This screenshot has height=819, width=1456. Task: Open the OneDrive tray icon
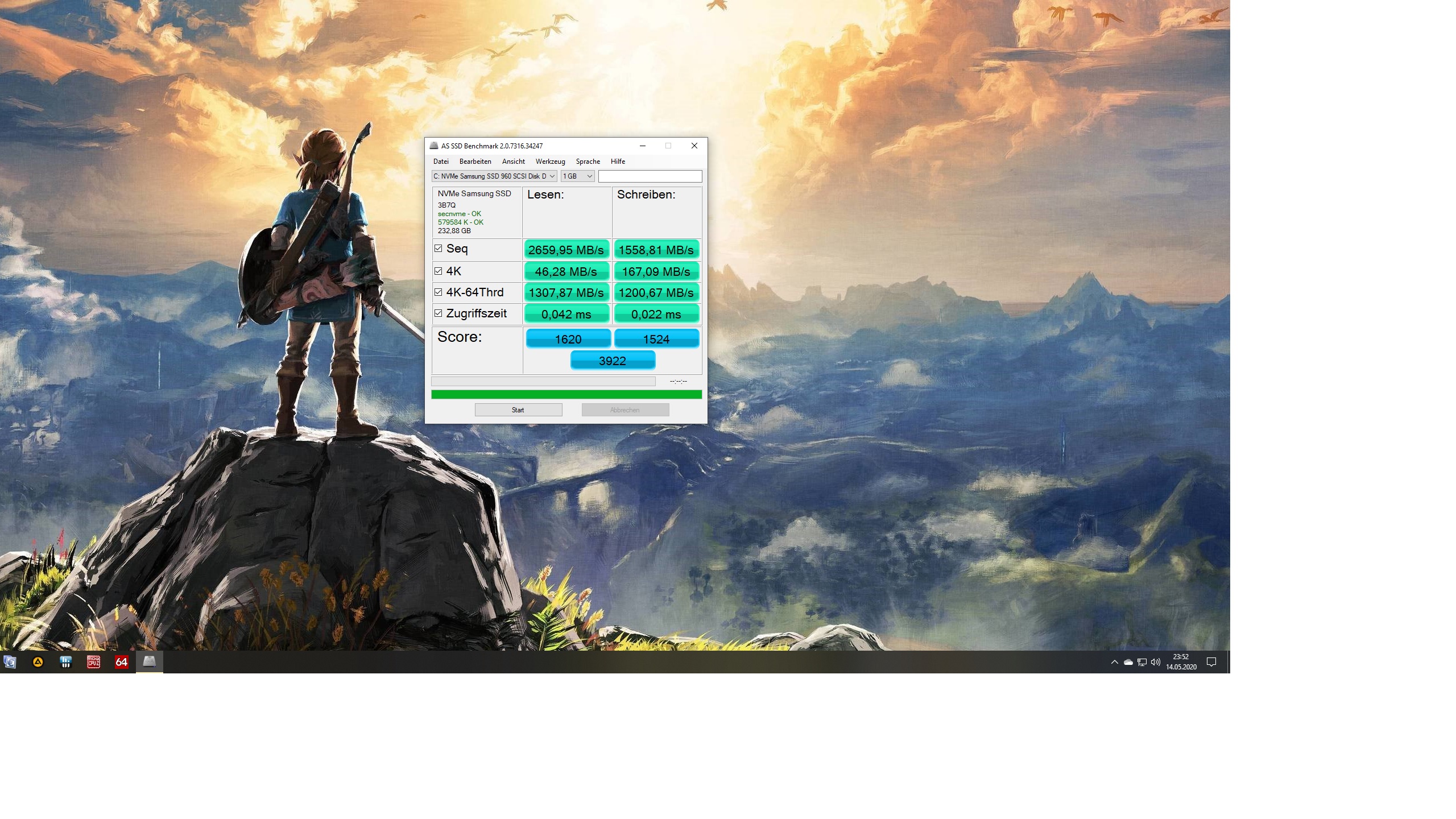[1128, 662]
